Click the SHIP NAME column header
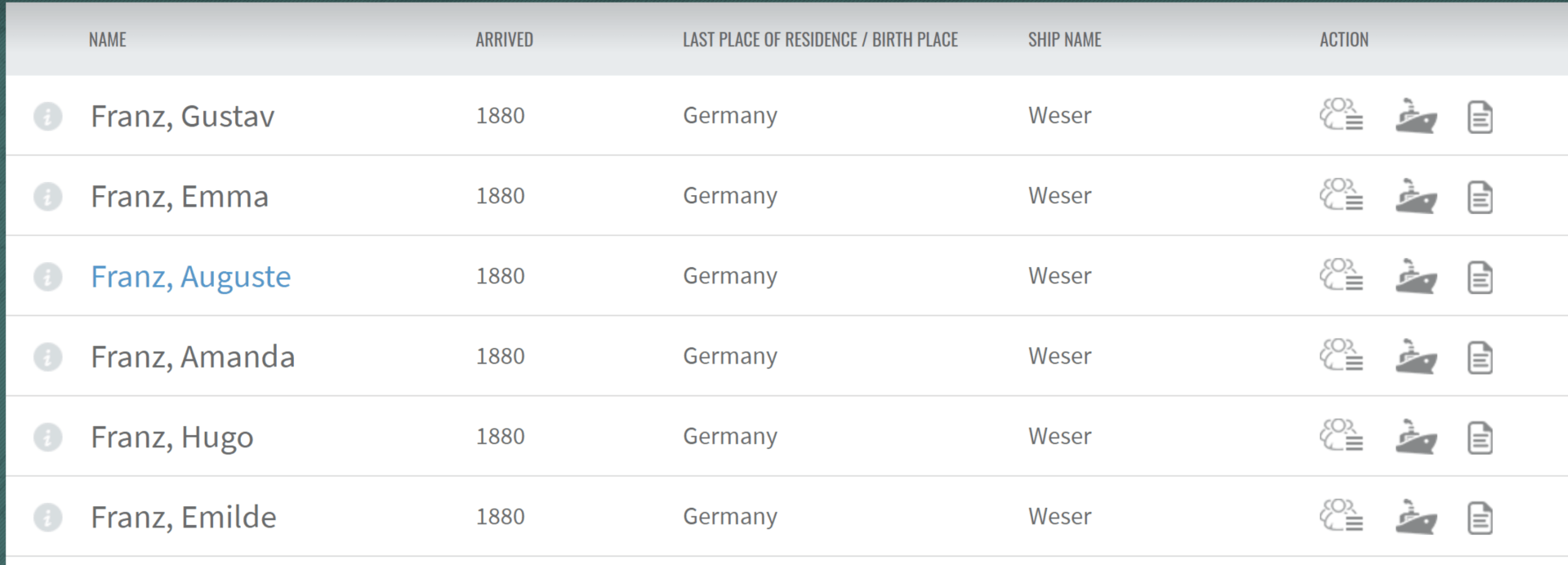 [1064, 39]
